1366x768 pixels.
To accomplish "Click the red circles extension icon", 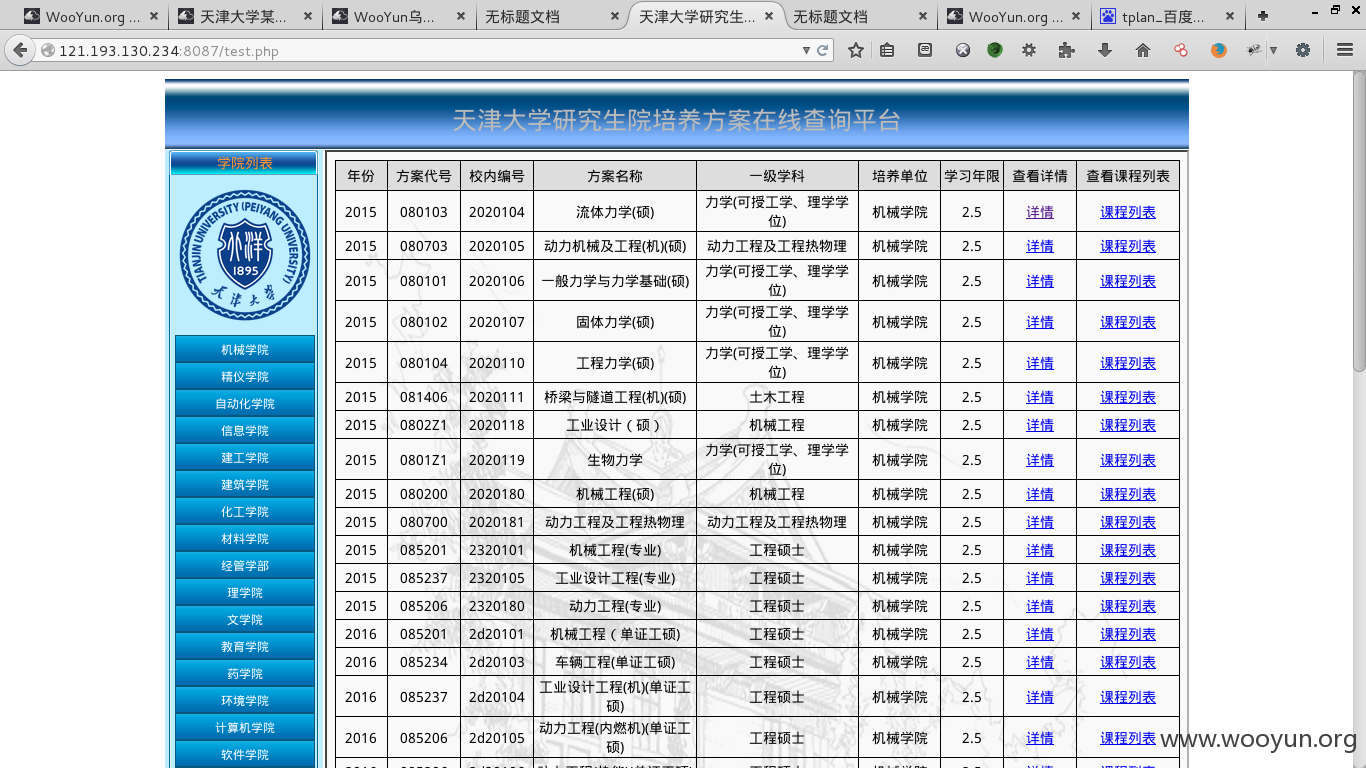I will point(1181,50).
